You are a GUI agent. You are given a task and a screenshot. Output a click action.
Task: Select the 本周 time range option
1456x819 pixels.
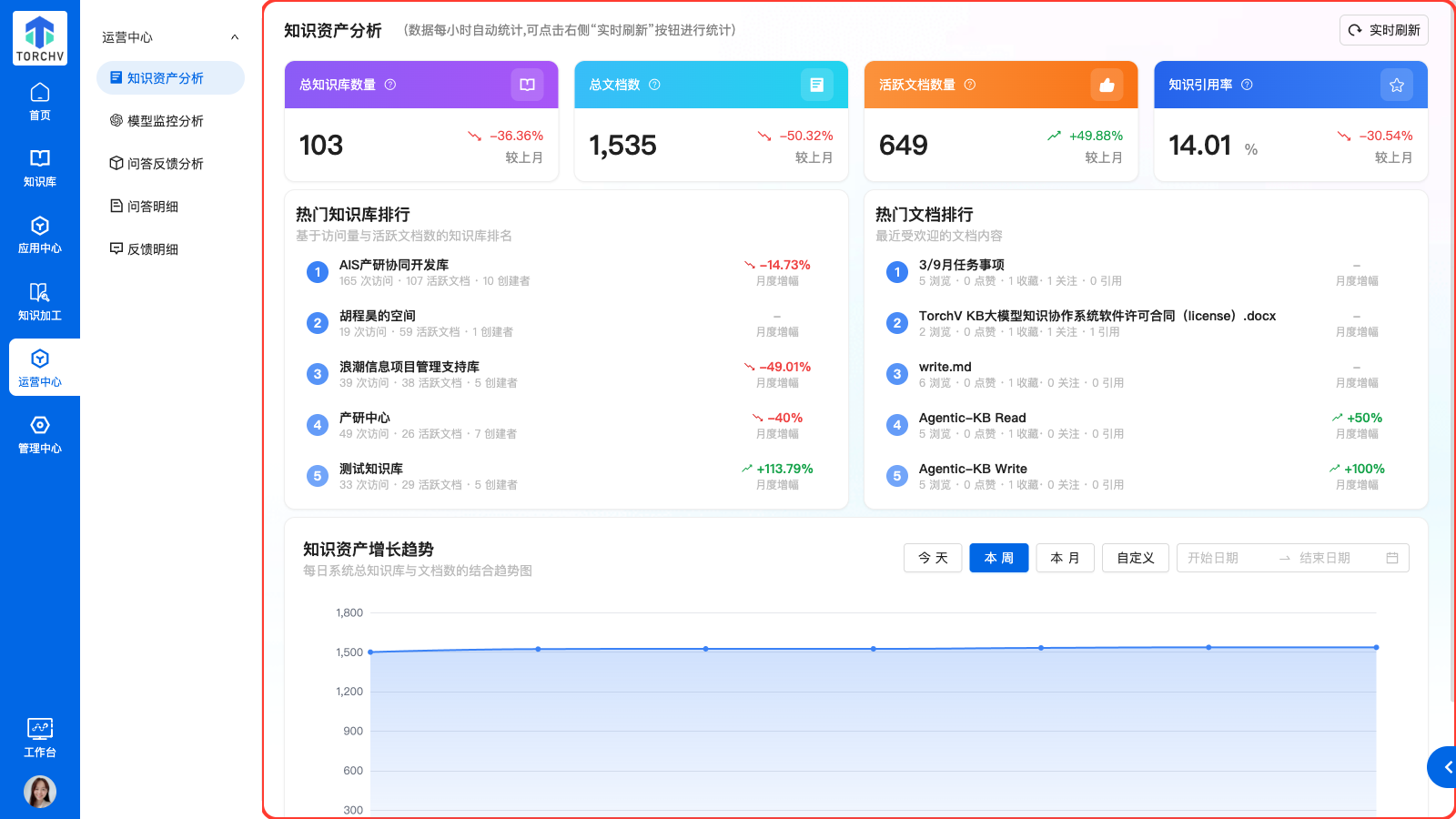[x=999, y=558]
